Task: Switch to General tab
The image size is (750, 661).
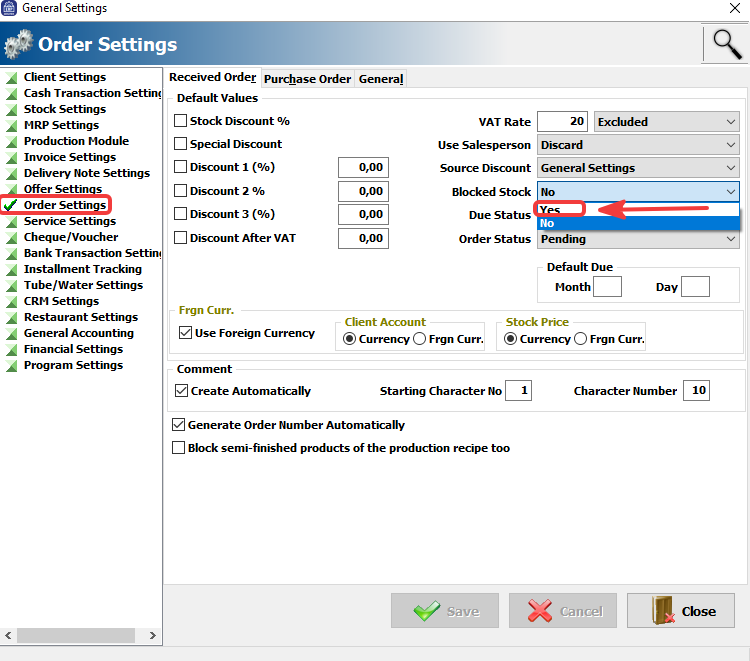Action: 381,79
